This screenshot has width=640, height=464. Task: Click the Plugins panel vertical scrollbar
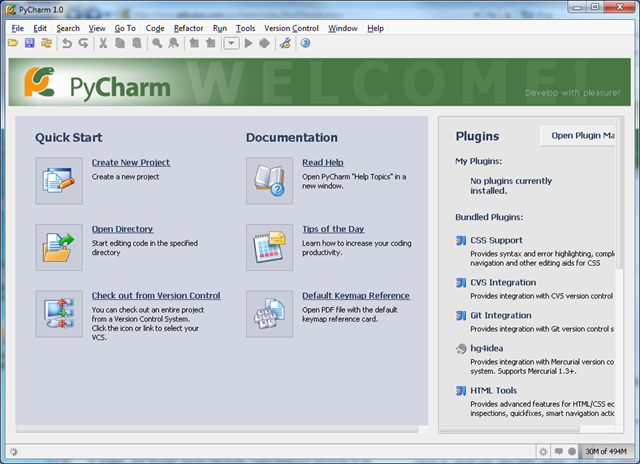pos(619,193)
